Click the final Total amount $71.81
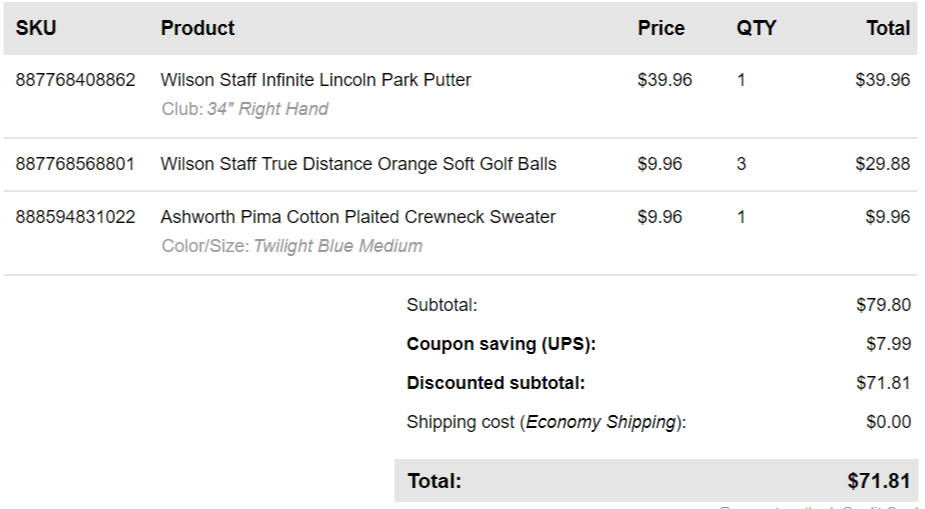 coord(879,481)
